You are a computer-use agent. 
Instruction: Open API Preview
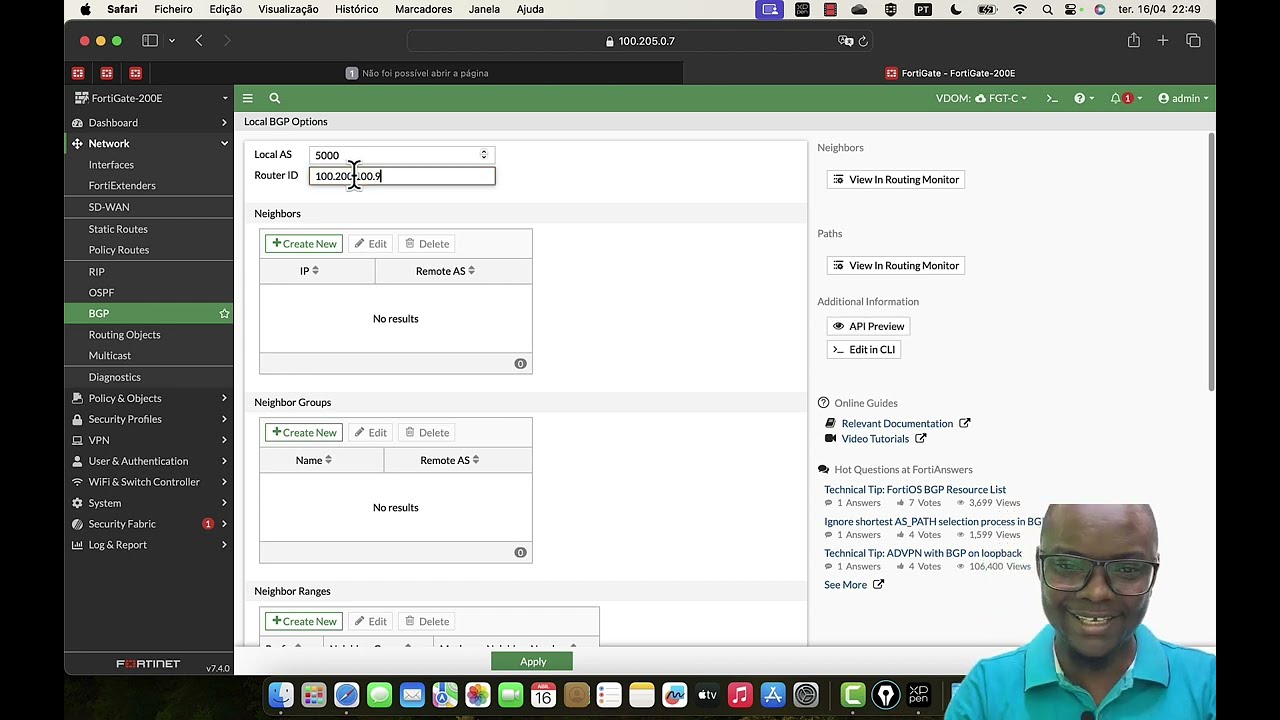pos(869,326)
